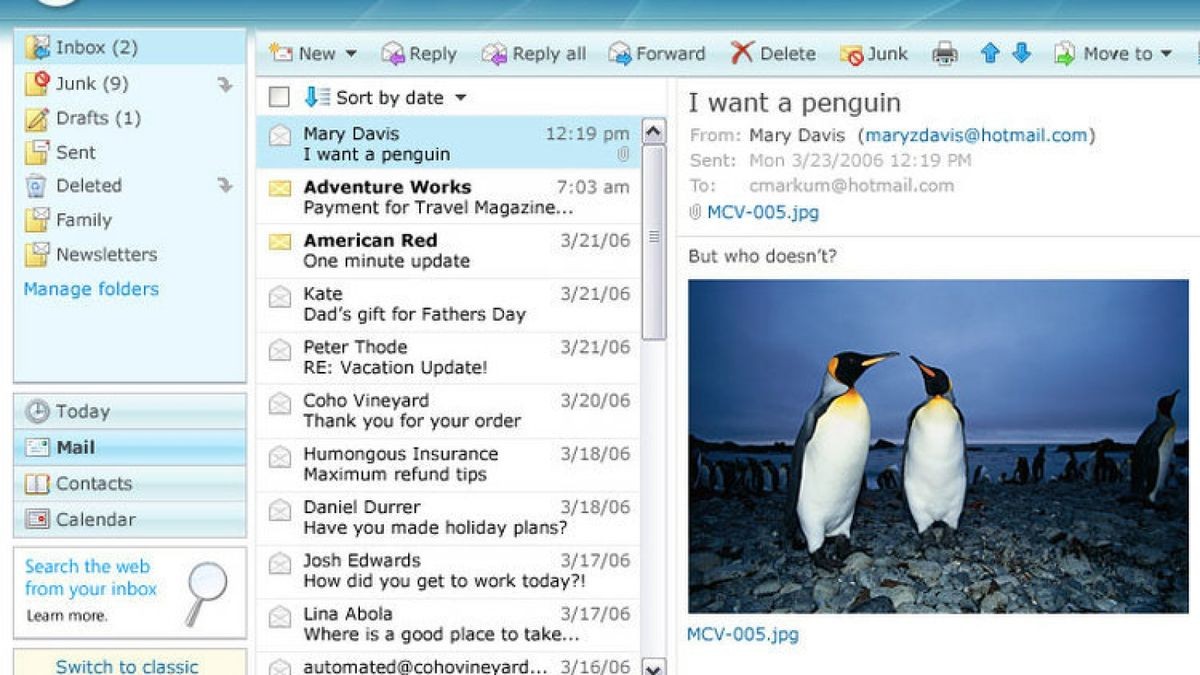Image resolution: width=1200 pixels, height=675 pixels.
Task: Open the Sort by date dropdown
Action: (x=459, y=97)
